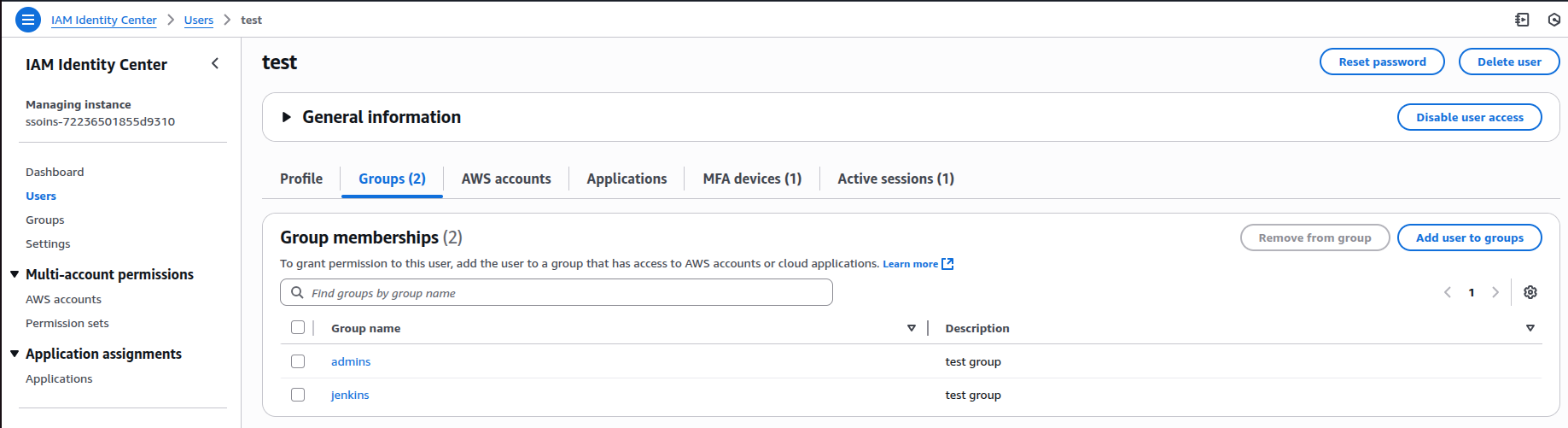Image resolution: width=1568 pixels, height=428 pixels.
Task: Select the jenkins group checkbox
Action: (x=298, y=395)
